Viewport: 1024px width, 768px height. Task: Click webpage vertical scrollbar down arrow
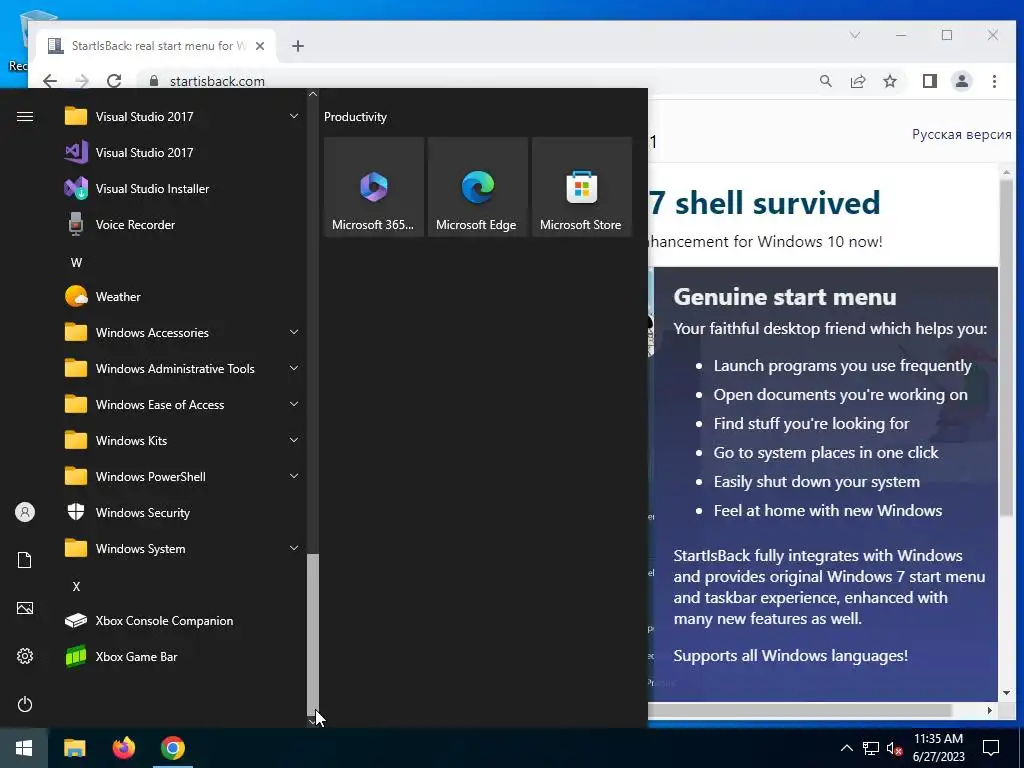pos(1006,693)
